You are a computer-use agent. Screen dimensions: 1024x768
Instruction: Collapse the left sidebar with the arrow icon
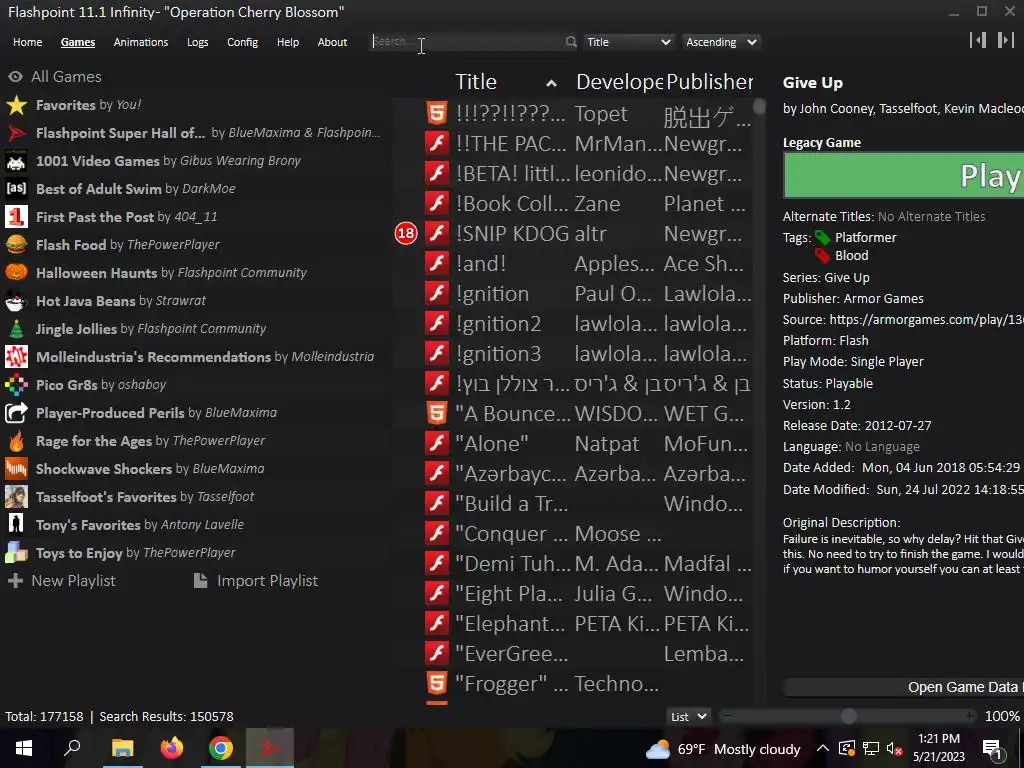click(978, 40)
